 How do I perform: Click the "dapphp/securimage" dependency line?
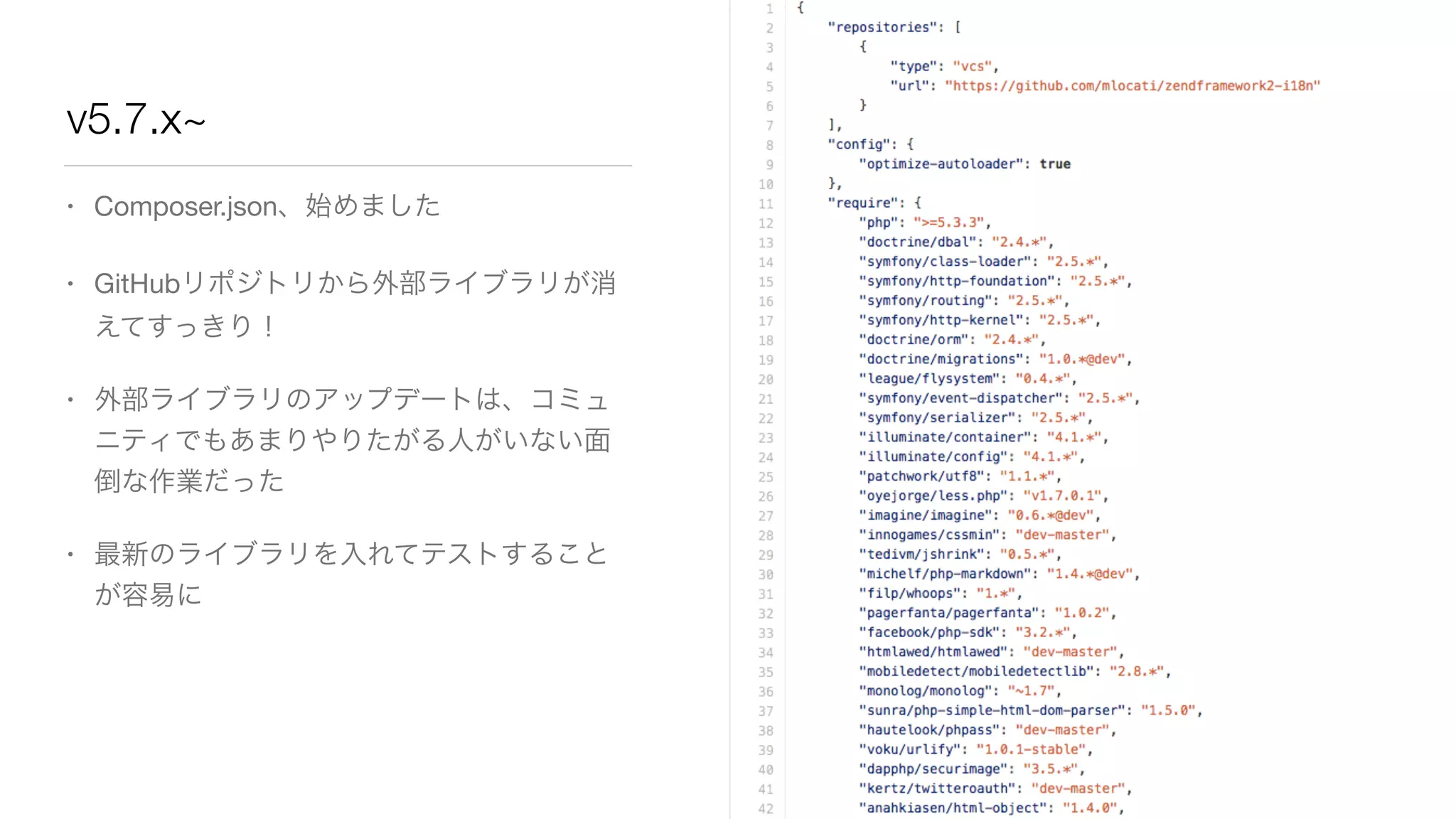972,770
